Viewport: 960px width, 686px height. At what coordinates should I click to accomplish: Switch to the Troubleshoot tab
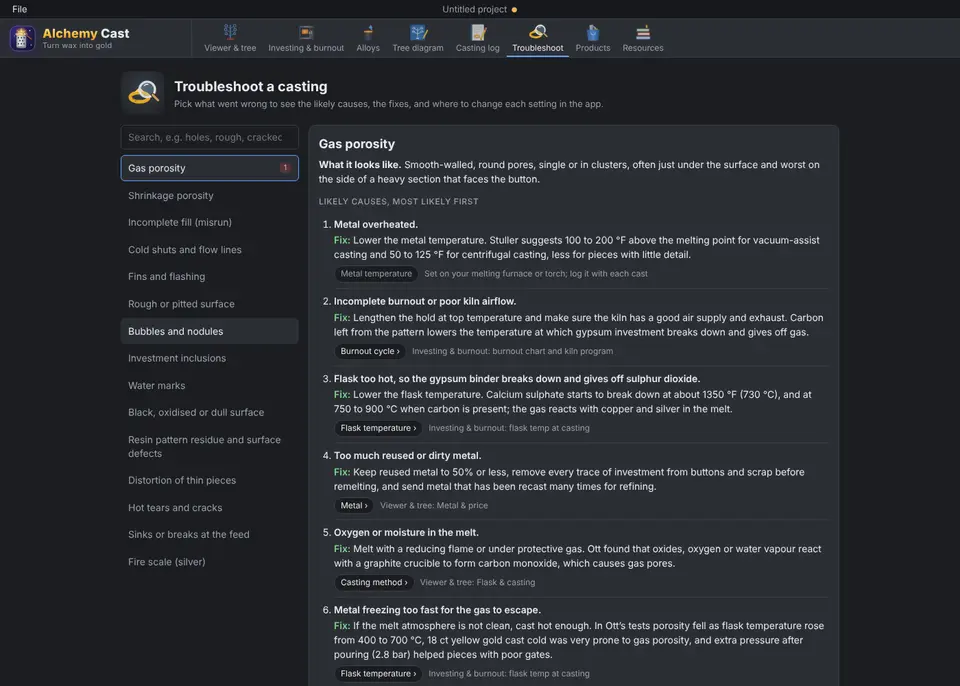[x=538, y=39]
